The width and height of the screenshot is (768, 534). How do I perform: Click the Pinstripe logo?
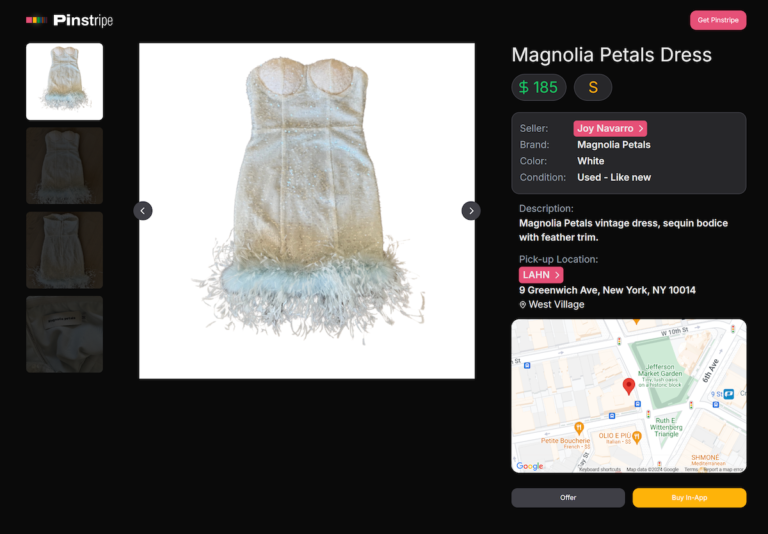(x=69, y=20)
